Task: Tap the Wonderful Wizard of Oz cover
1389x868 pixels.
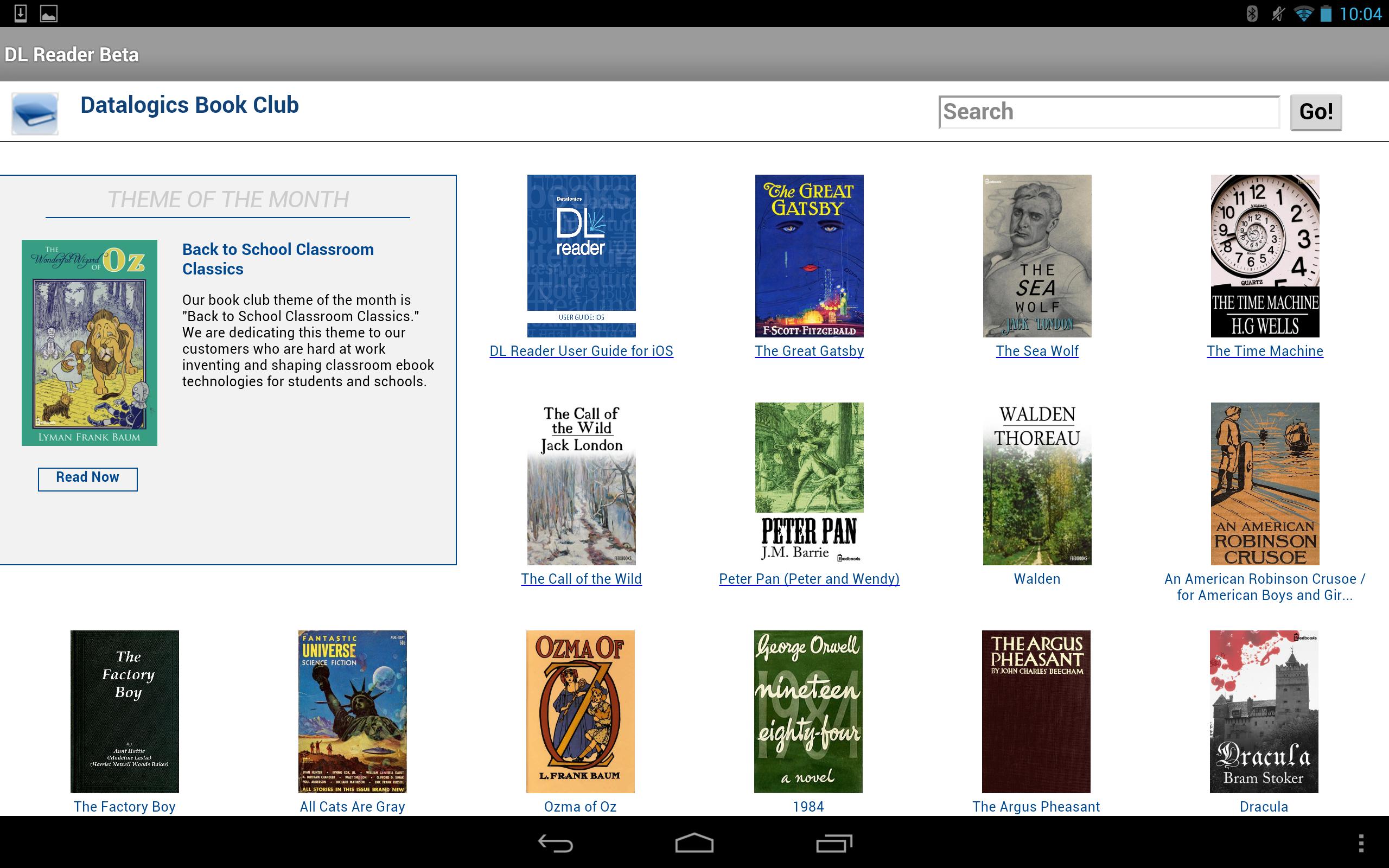Action: [x=90, y=343]
